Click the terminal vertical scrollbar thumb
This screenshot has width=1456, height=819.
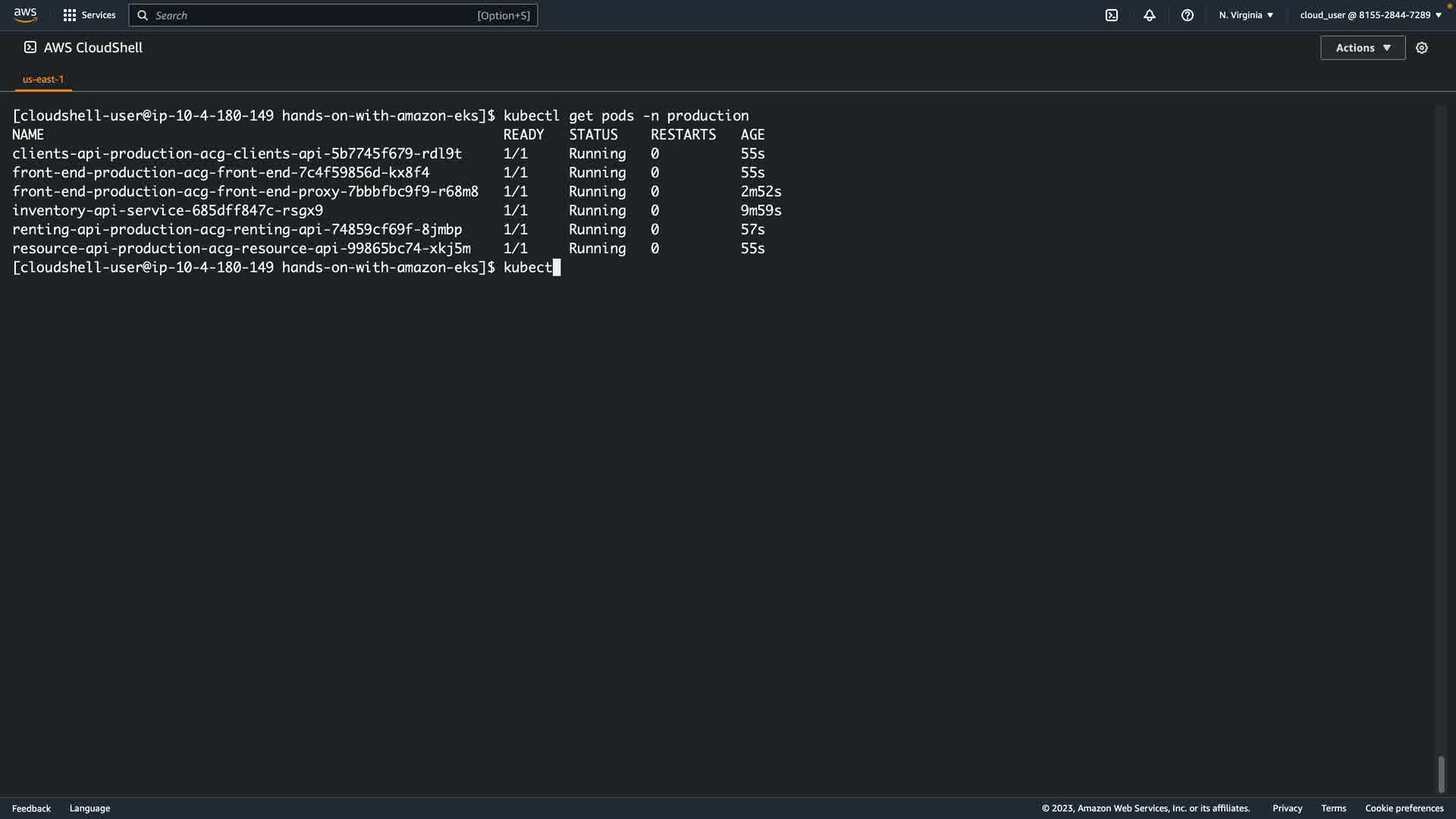pos(1441,774)
